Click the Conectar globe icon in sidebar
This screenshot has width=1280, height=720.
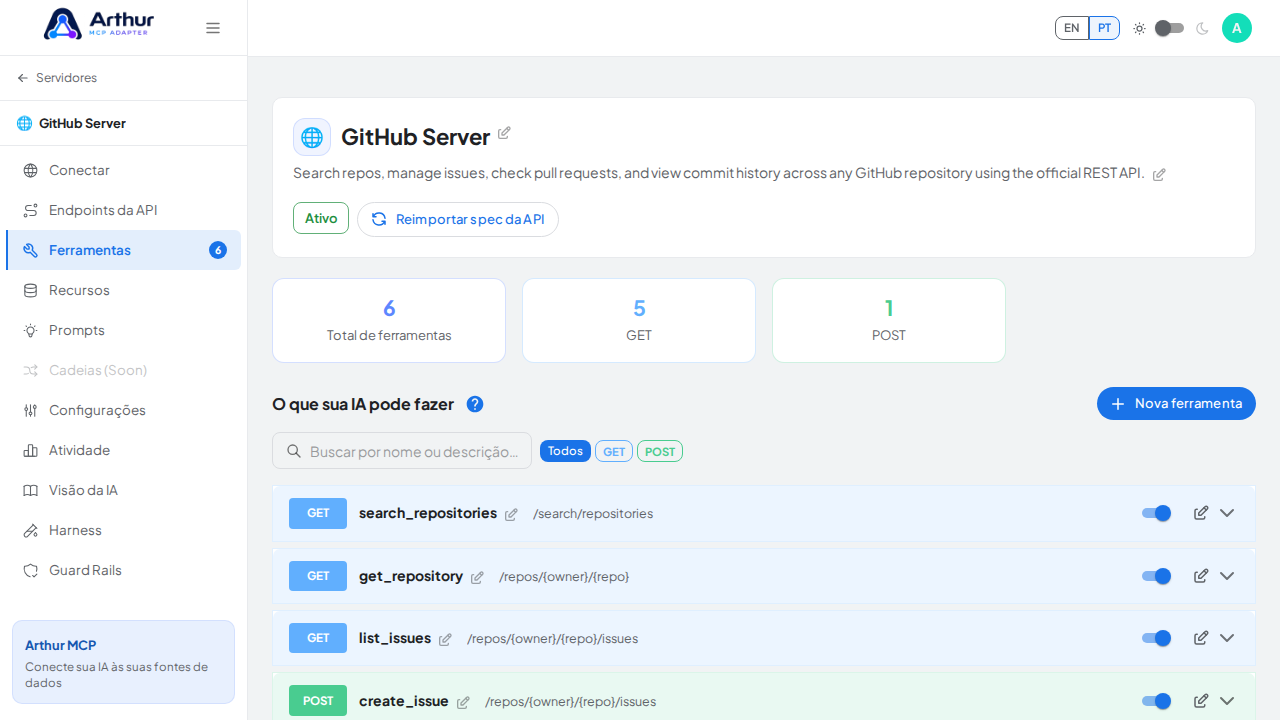[31, 170]
